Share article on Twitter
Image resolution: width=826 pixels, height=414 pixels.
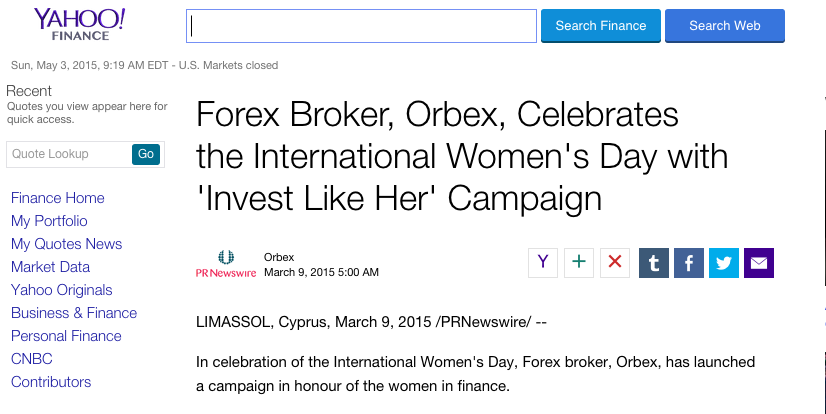[724, 263]
